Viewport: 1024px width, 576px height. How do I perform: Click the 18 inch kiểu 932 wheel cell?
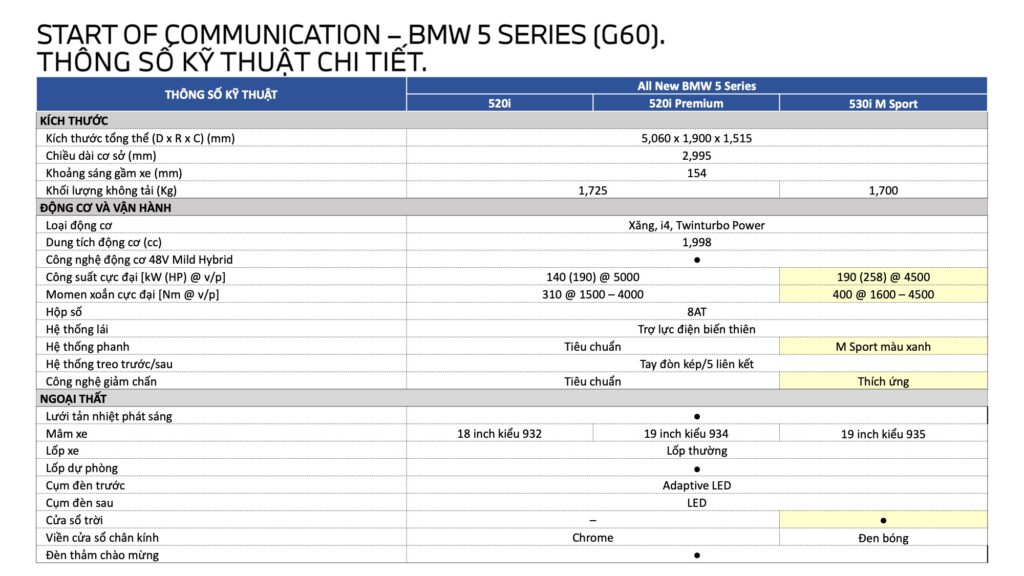coord(499,434)
